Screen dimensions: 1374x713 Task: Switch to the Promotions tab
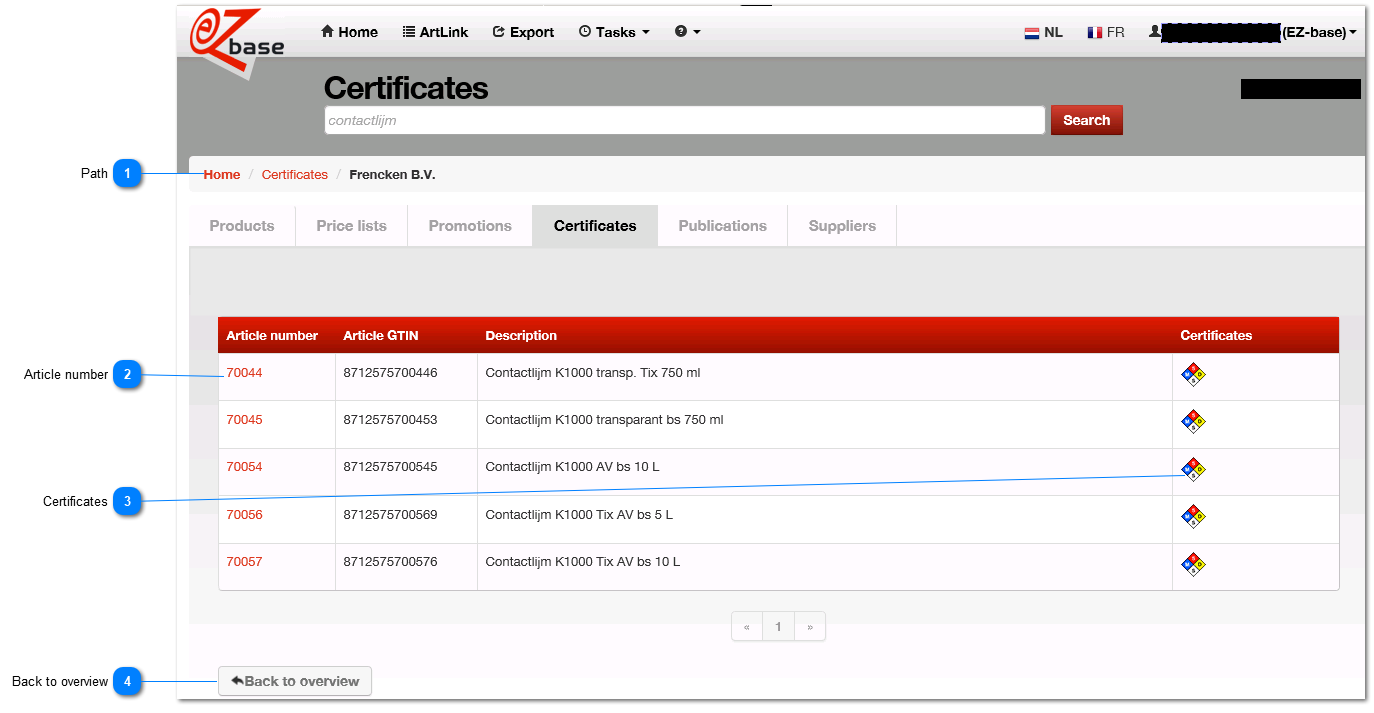pyautogui.click(x=470, y=226)
